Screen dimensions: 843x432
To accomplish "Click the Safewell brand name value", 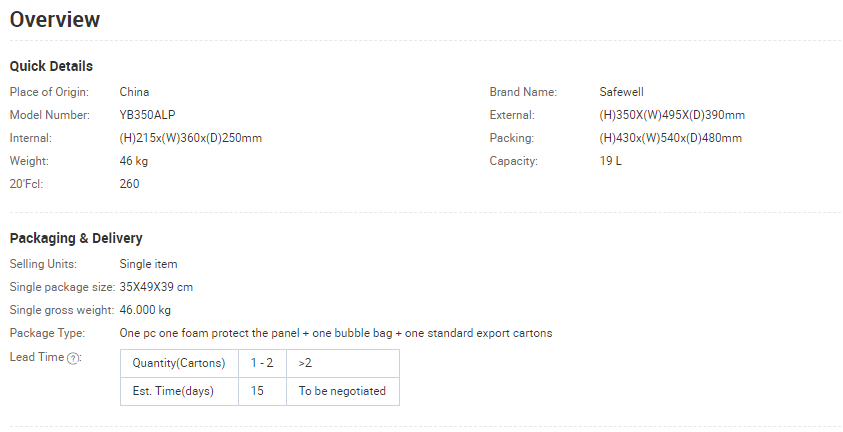I will pyautogui.click(x=621, y=92).
